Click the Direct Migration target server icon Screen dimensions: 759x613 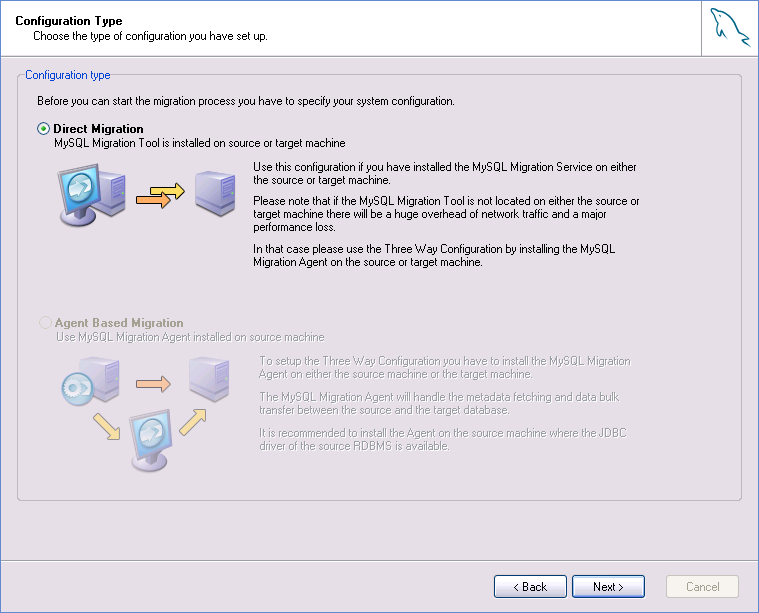tap(215, 193)
